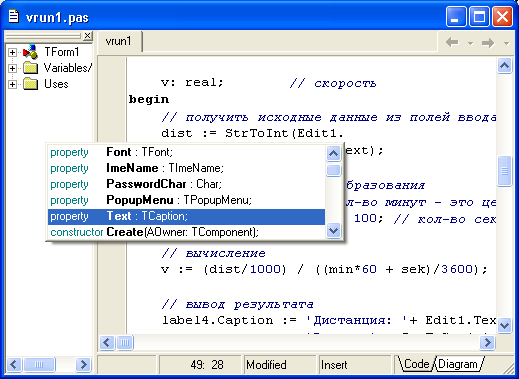Choose the Create constructor suggestion

tap(186, 232)
